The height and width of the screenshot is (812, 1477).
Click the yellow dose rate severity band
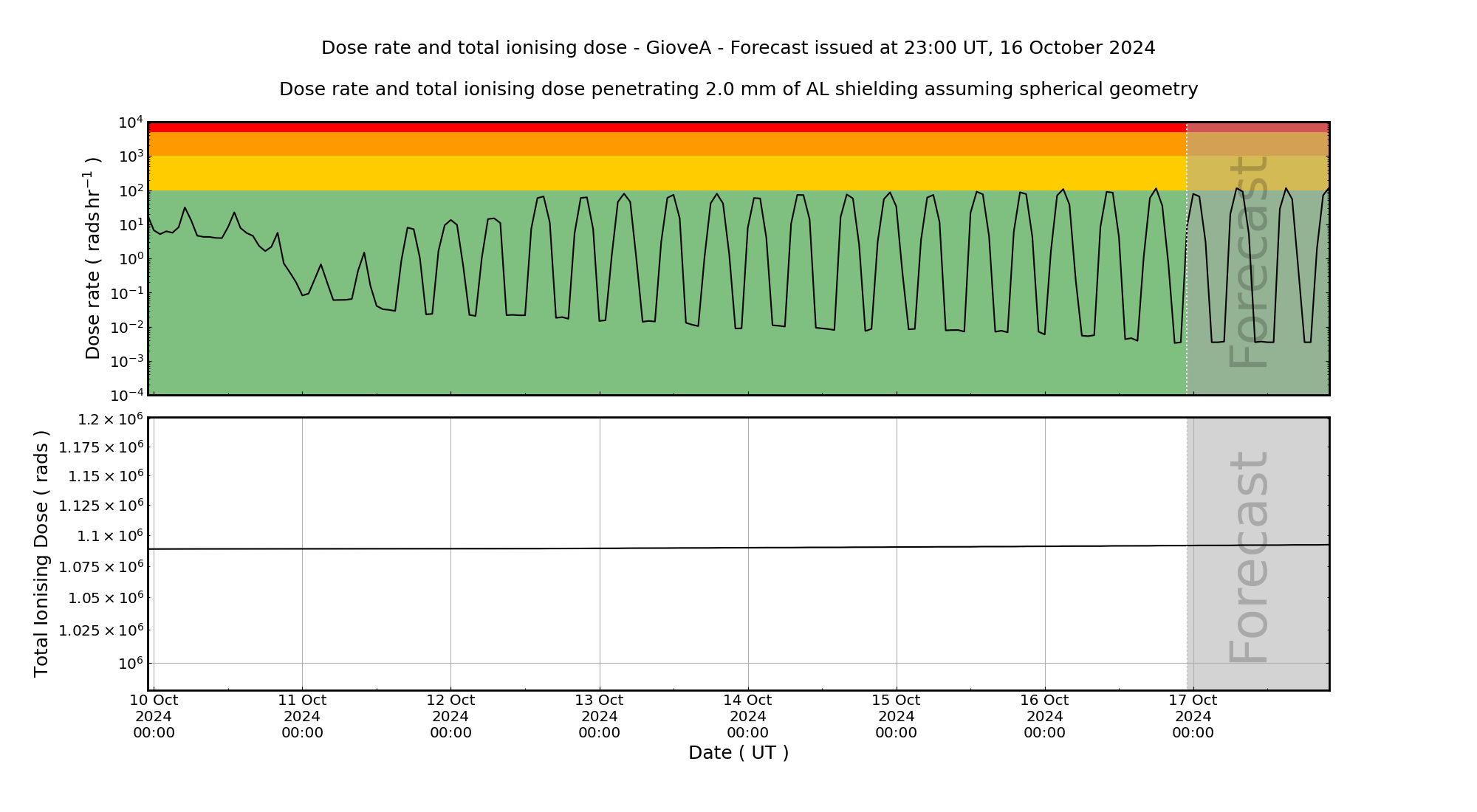click(x=665, y=173)
